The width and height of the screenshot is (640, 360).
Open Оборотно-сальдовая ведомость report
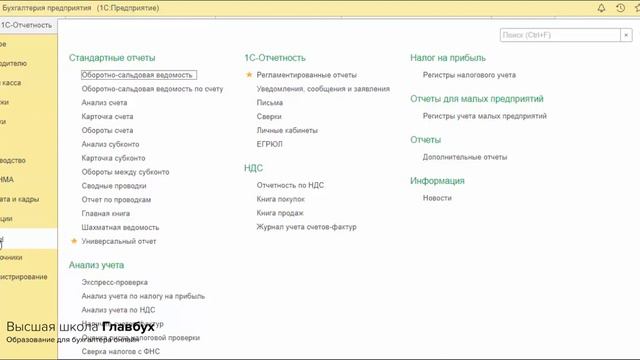pyautogui.click(x=138, y=75)
